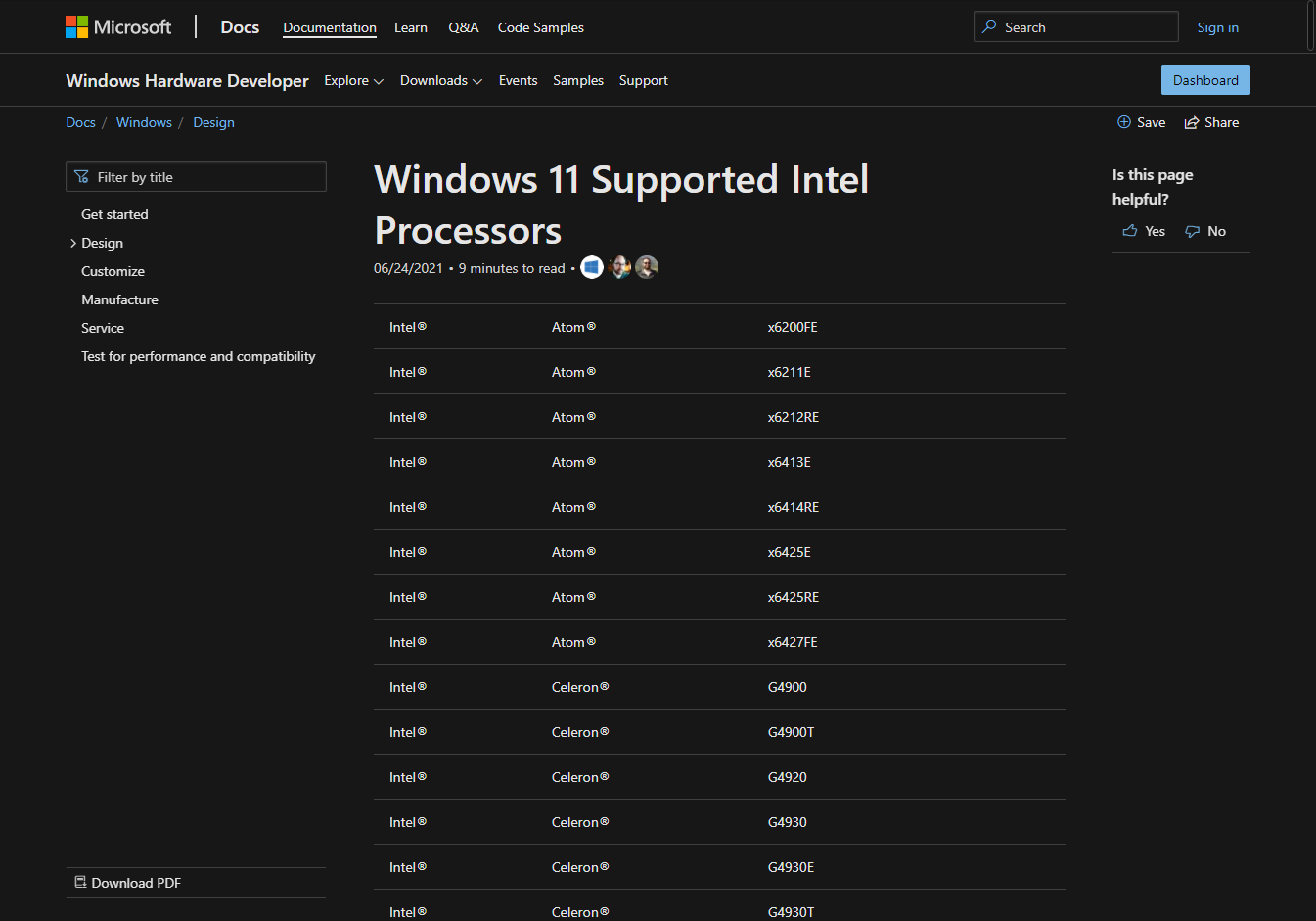The height and width of the screenshot is (921, 1316).
Task: Click the Save plus icon
Action: coord(1124,122)
